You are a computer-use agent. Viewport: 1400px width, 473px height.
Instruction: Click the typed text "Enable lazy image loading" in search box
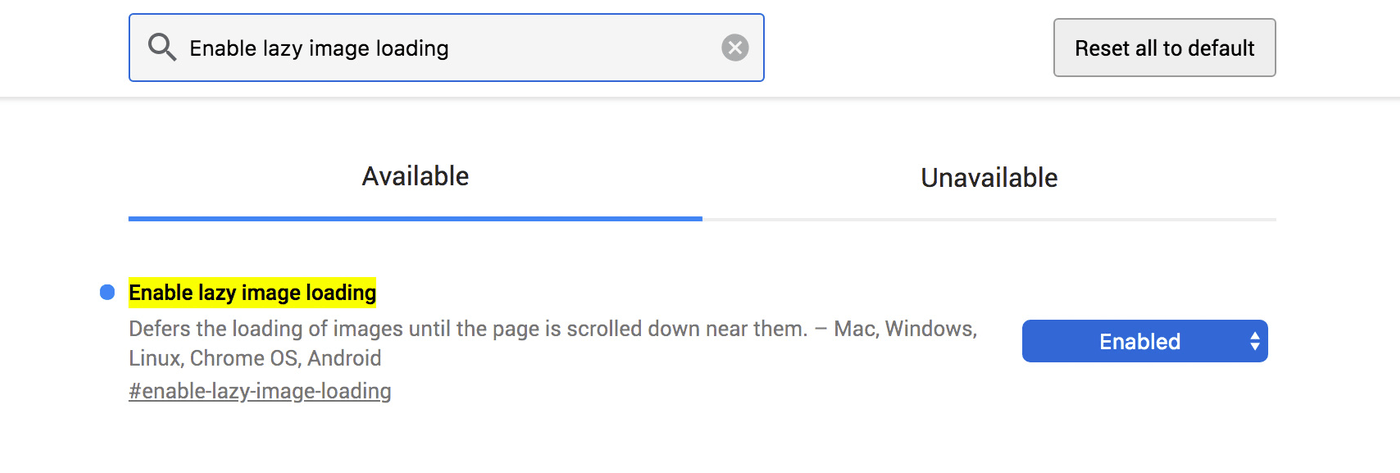(x=319, y=48)
